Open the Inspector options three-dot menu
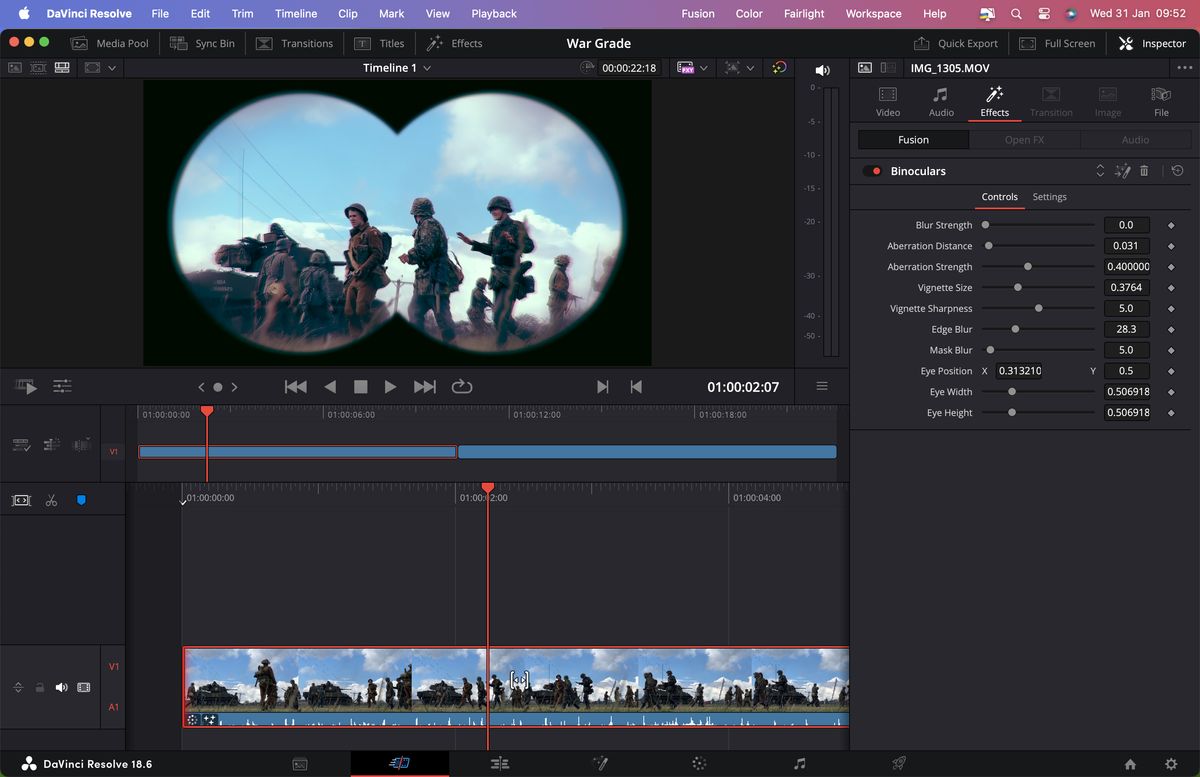Screen dimensions: 1200x777 (1184, 67)
